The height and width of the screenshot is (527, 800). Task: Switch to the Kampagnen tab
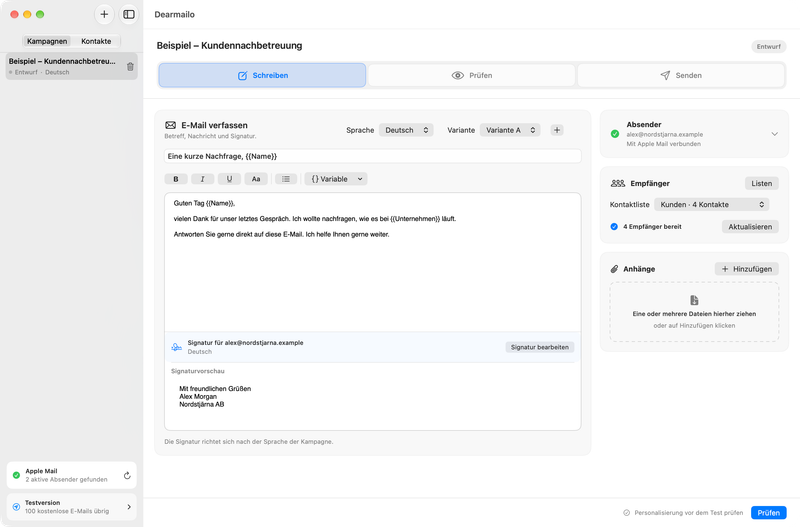click(47, 41)
